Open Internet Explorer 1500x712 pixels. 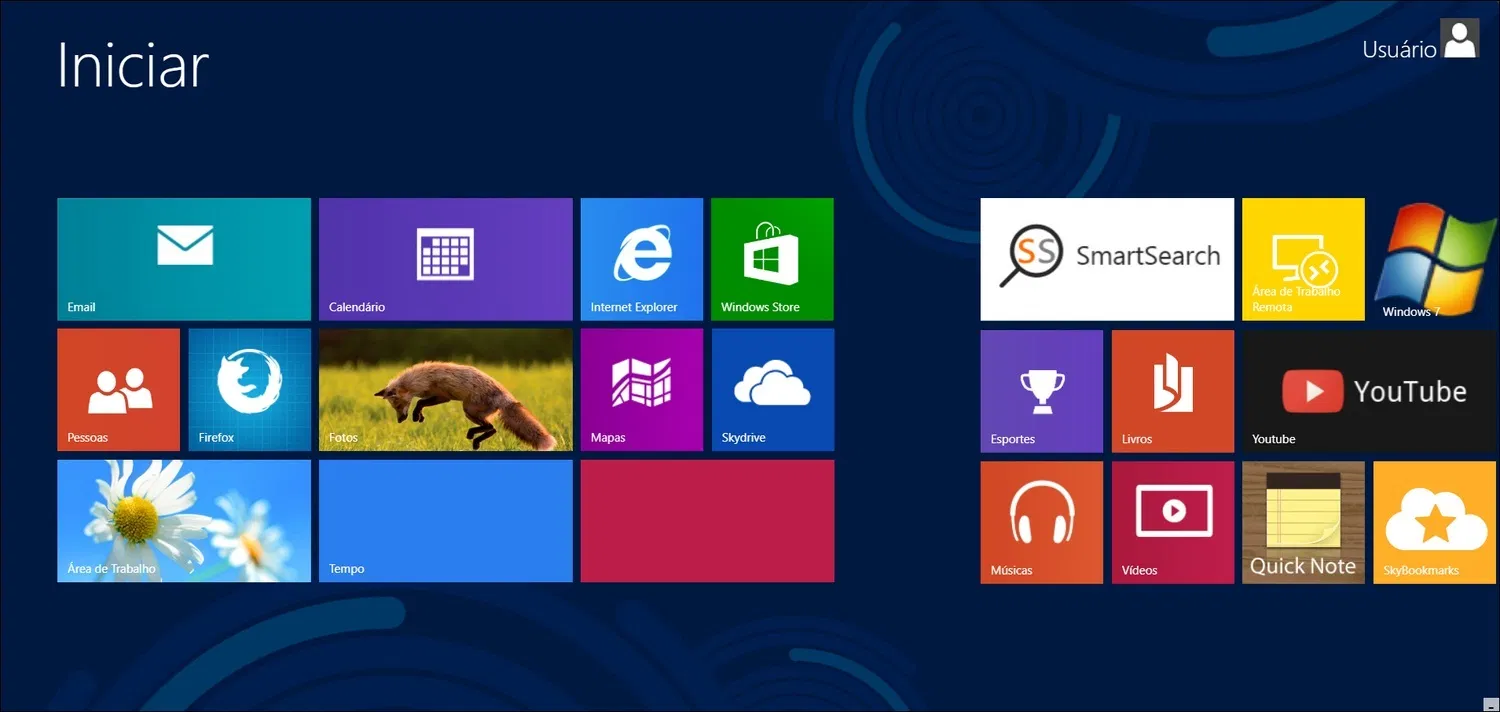641,258
